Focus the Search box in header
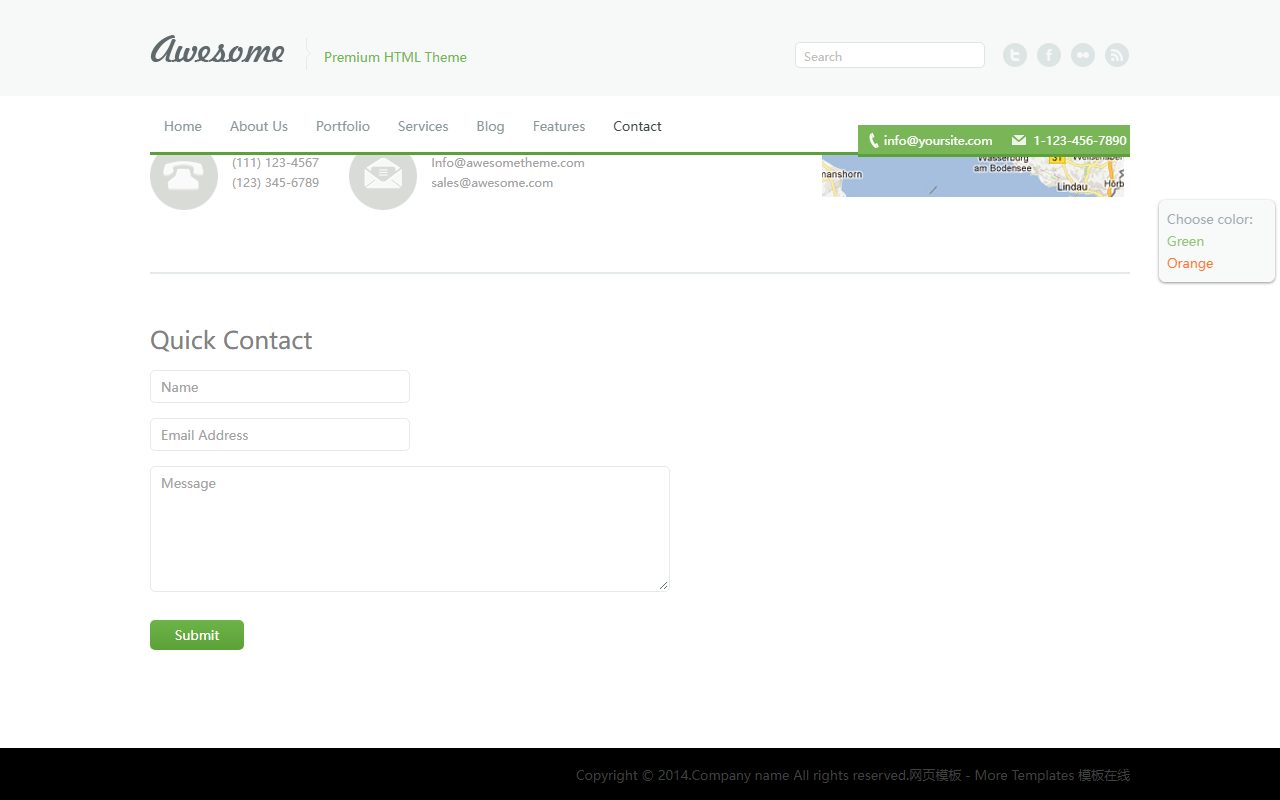Viewport: 1280px width, 800px height. pos(890,56)
